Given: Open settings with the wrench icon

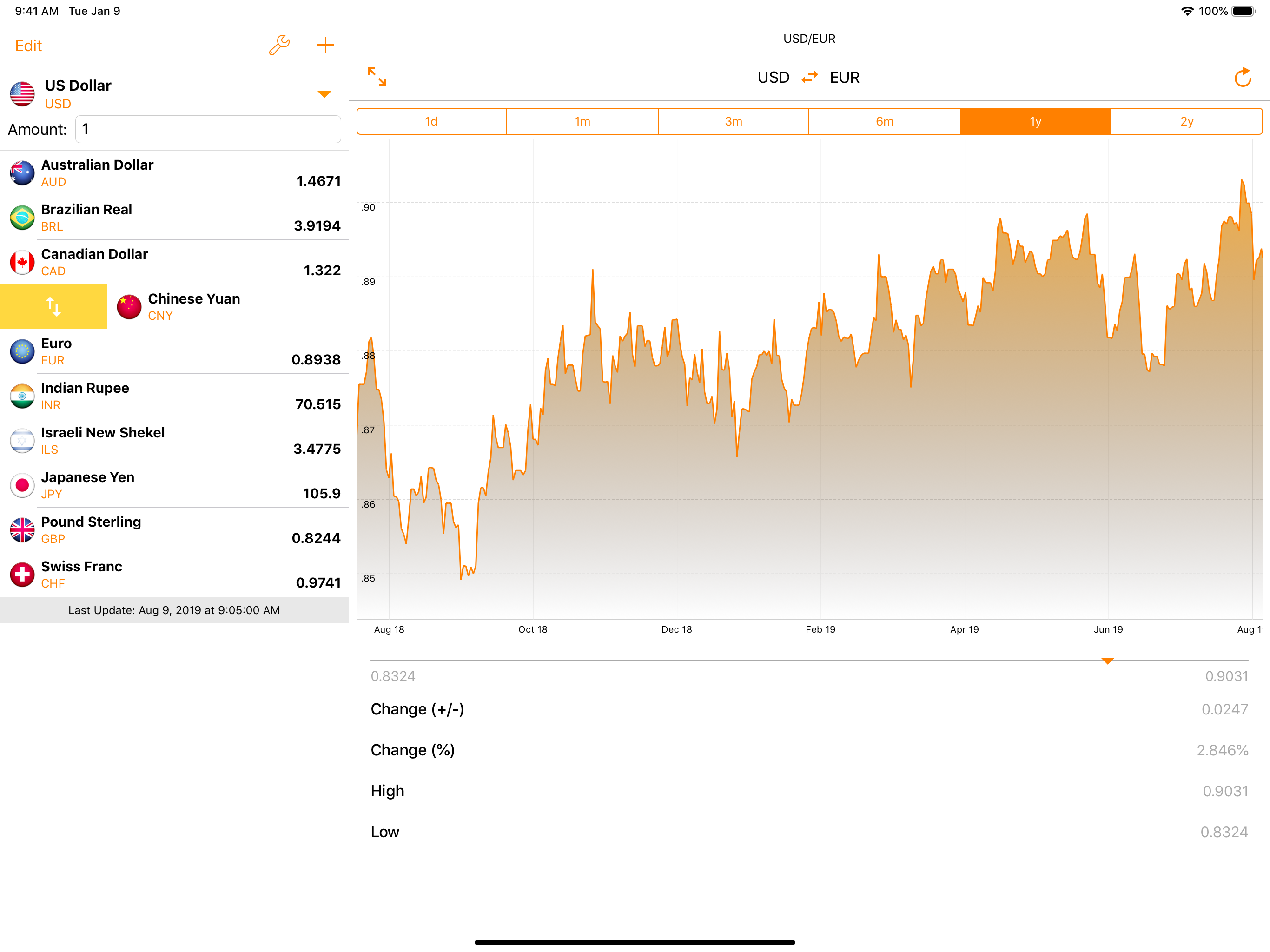Looking at the screenshot, I should (x=279, y=46).
